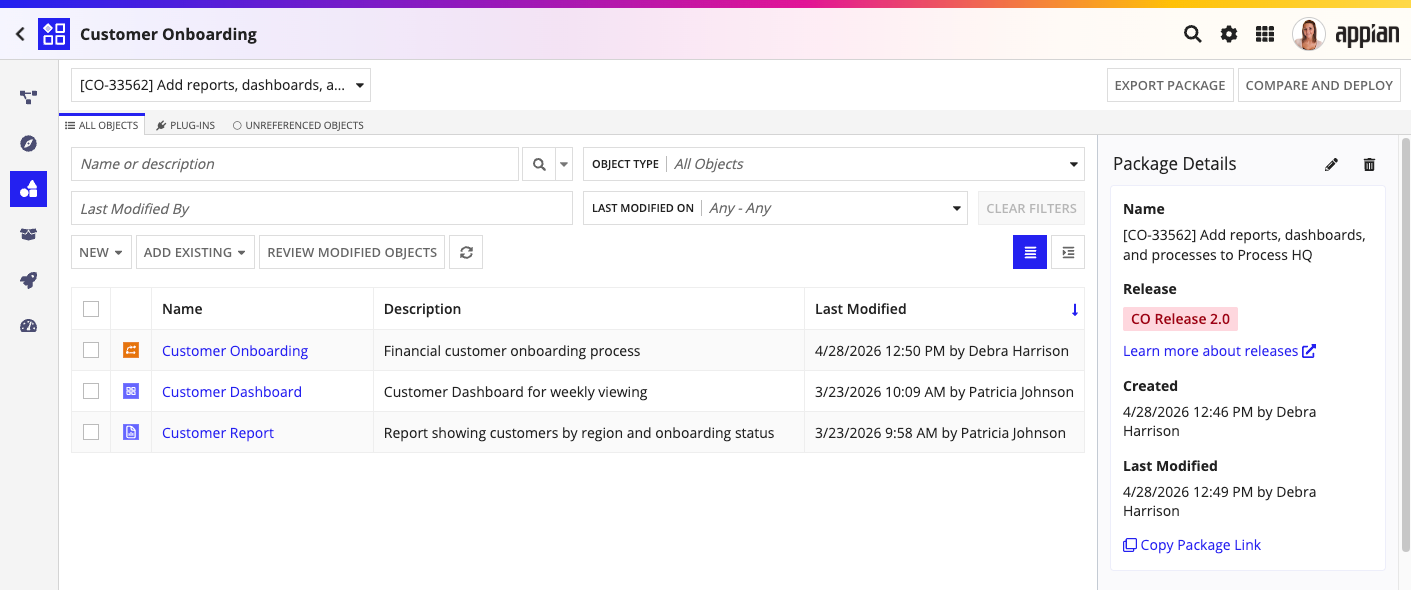Switch to the Unreferenced Objects tab

click(298, 125)
